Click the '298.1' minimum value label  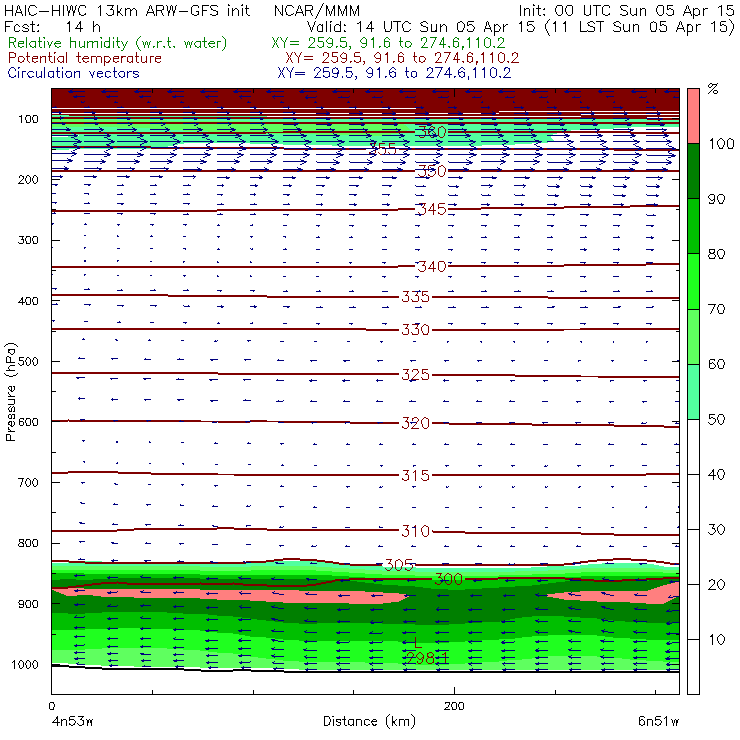point(427,658)
